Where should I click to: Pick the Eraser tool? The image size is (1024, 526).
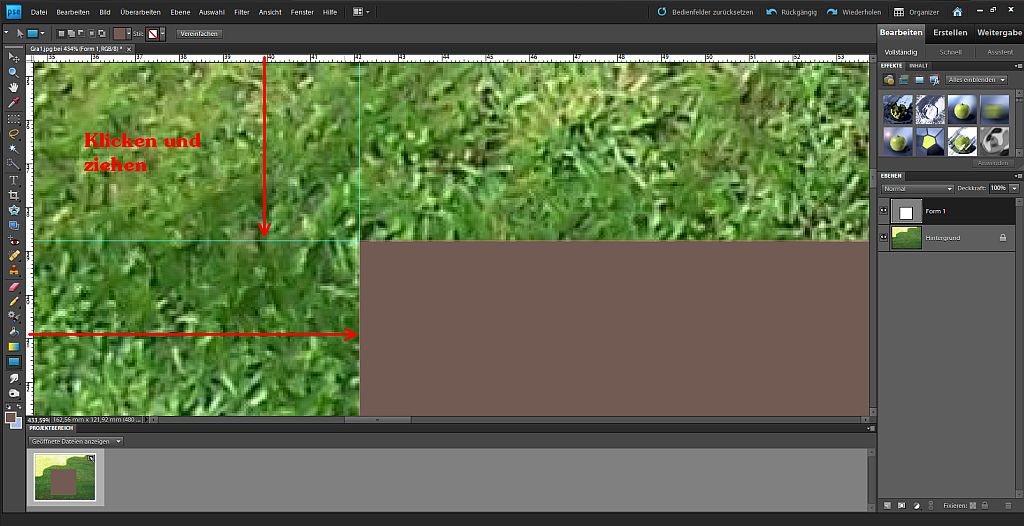(13, 286)
